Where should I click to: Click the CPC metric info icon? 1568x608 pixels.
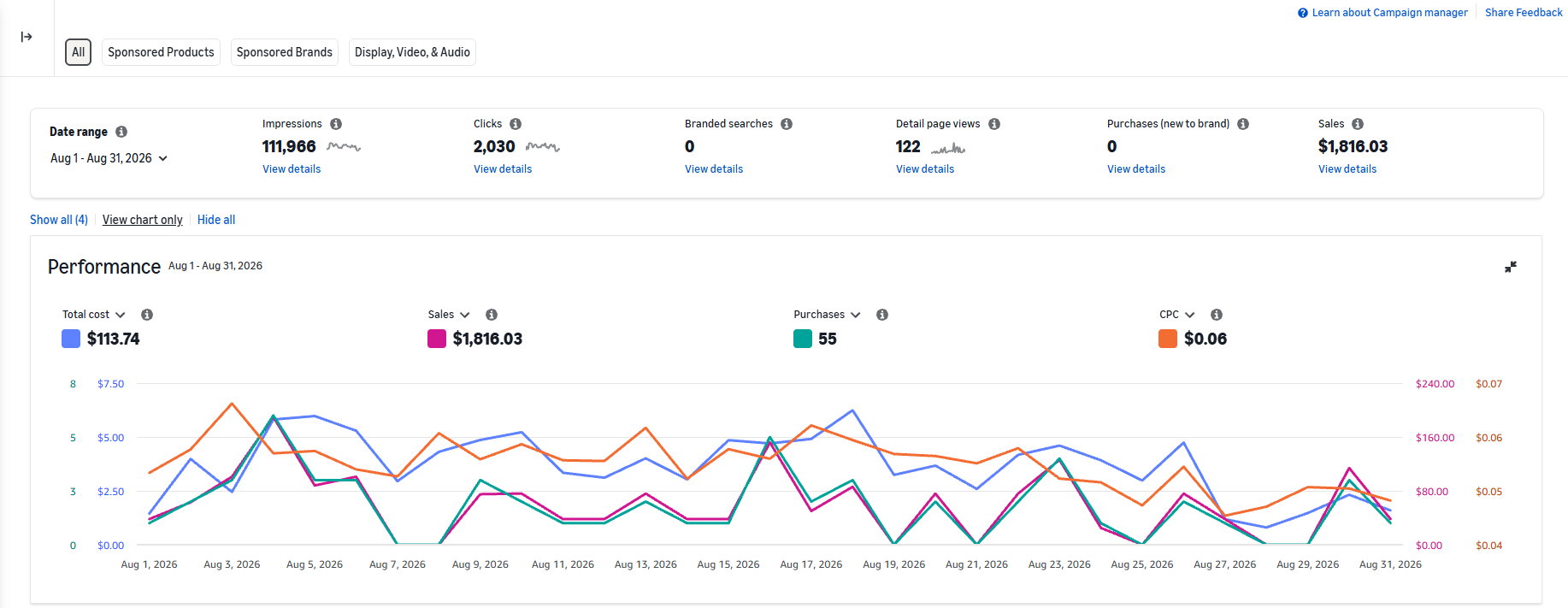[1217, 315]
